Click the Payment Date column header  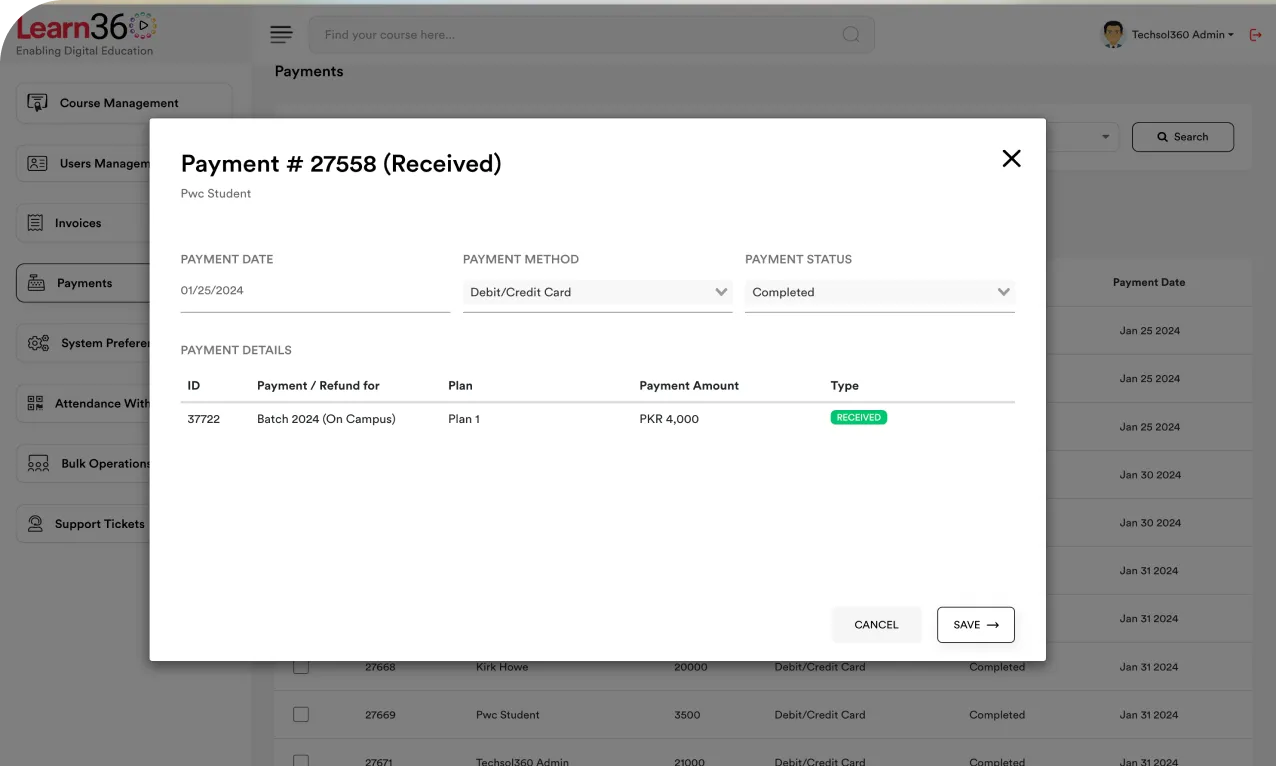coord(1149,283)
